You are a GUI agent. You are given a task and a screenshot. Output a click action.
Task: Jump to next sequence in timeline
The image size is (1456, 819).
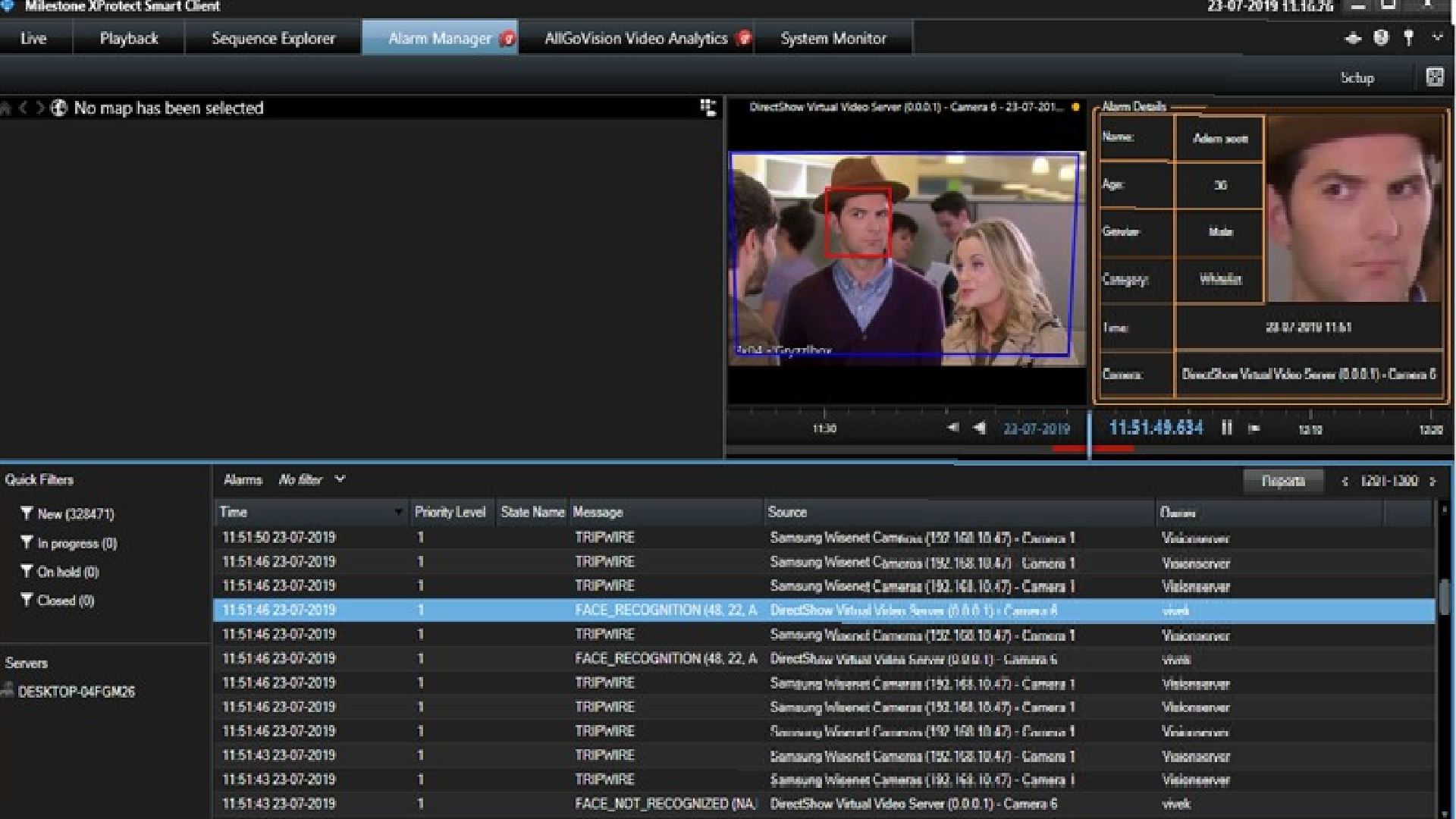coord(1254,428)
